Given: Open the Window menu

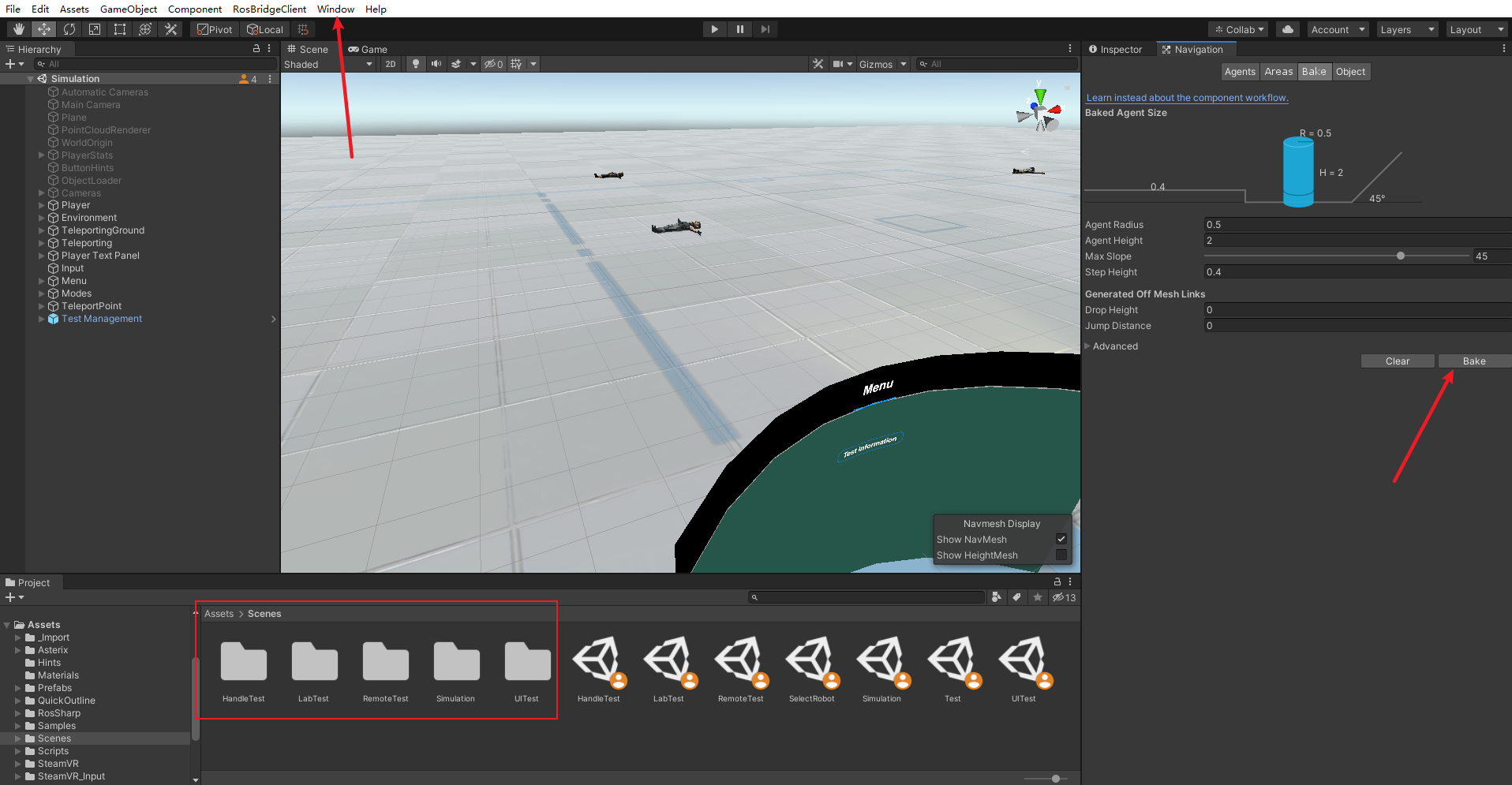Looking at the screenshot, I should [335, 9].
